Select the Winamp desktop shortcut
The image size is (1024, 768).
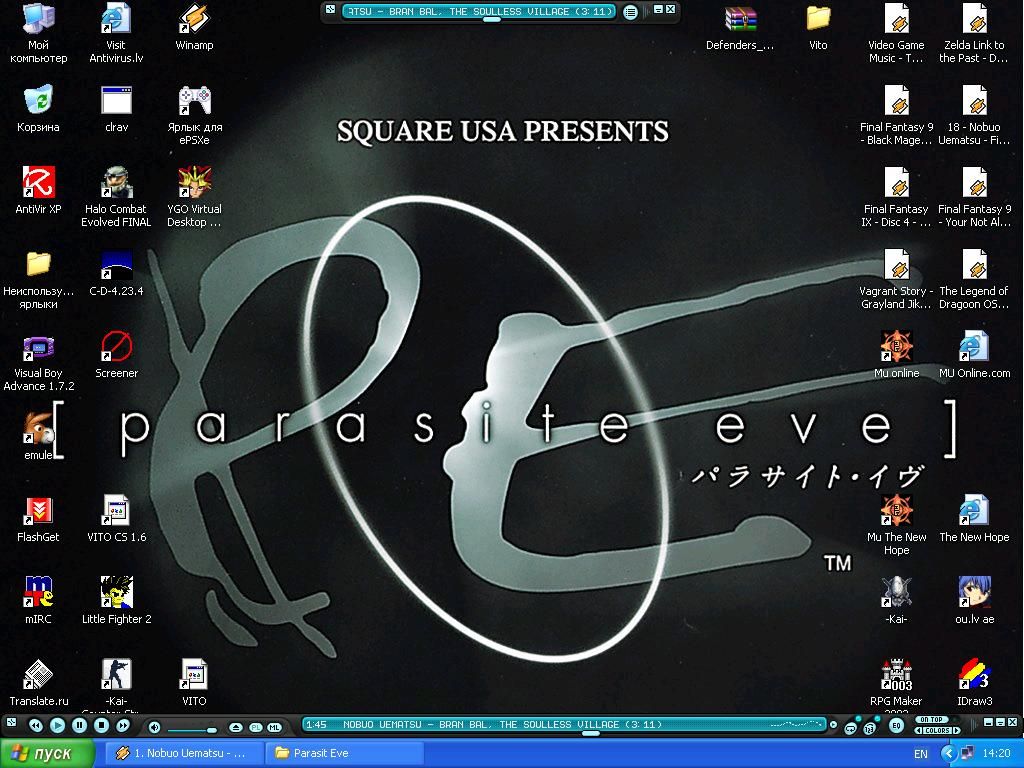[195, 27]
